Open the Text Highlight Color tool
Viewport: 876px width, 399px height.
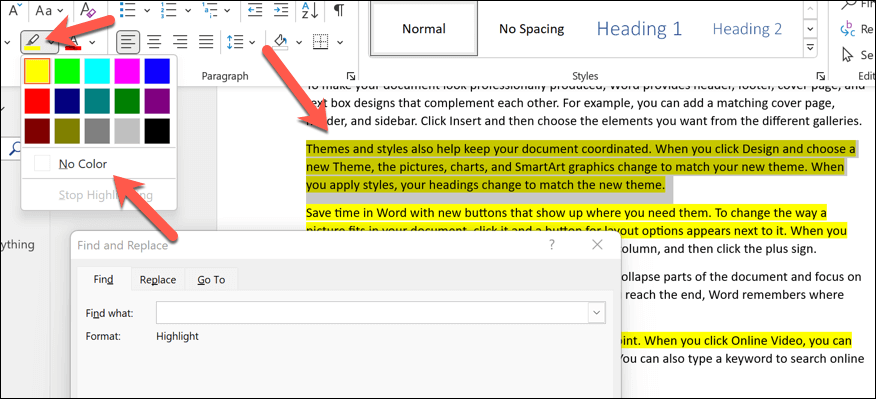click(32, 41)
